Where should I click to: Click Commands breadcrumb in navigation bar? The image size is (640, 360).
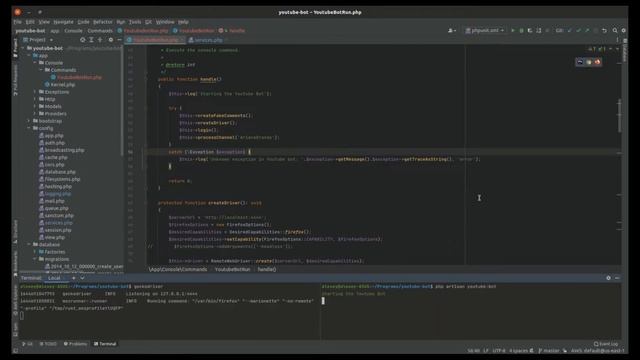coord(100,31)
